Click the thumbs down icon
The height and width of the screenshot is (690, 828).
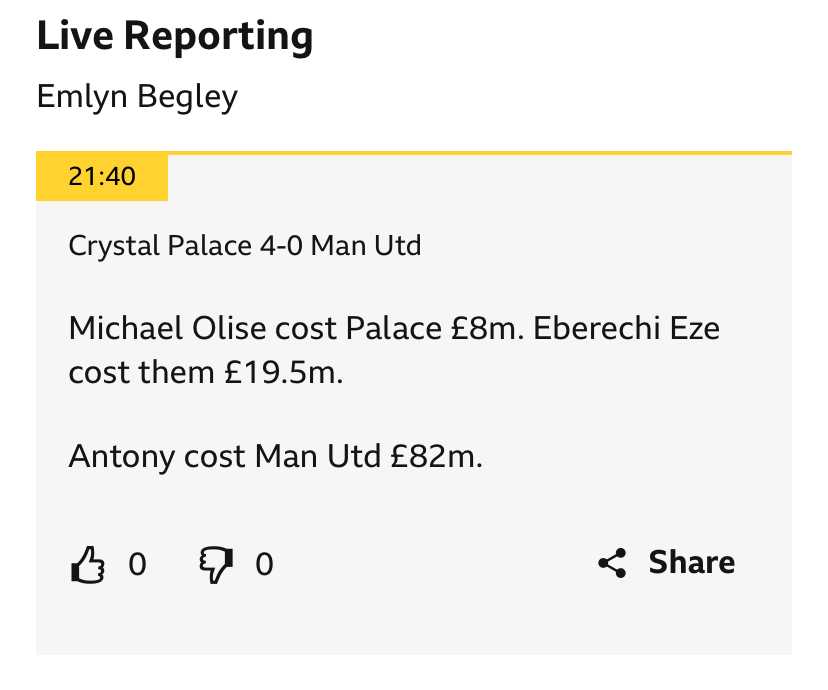tap(215, 565)
